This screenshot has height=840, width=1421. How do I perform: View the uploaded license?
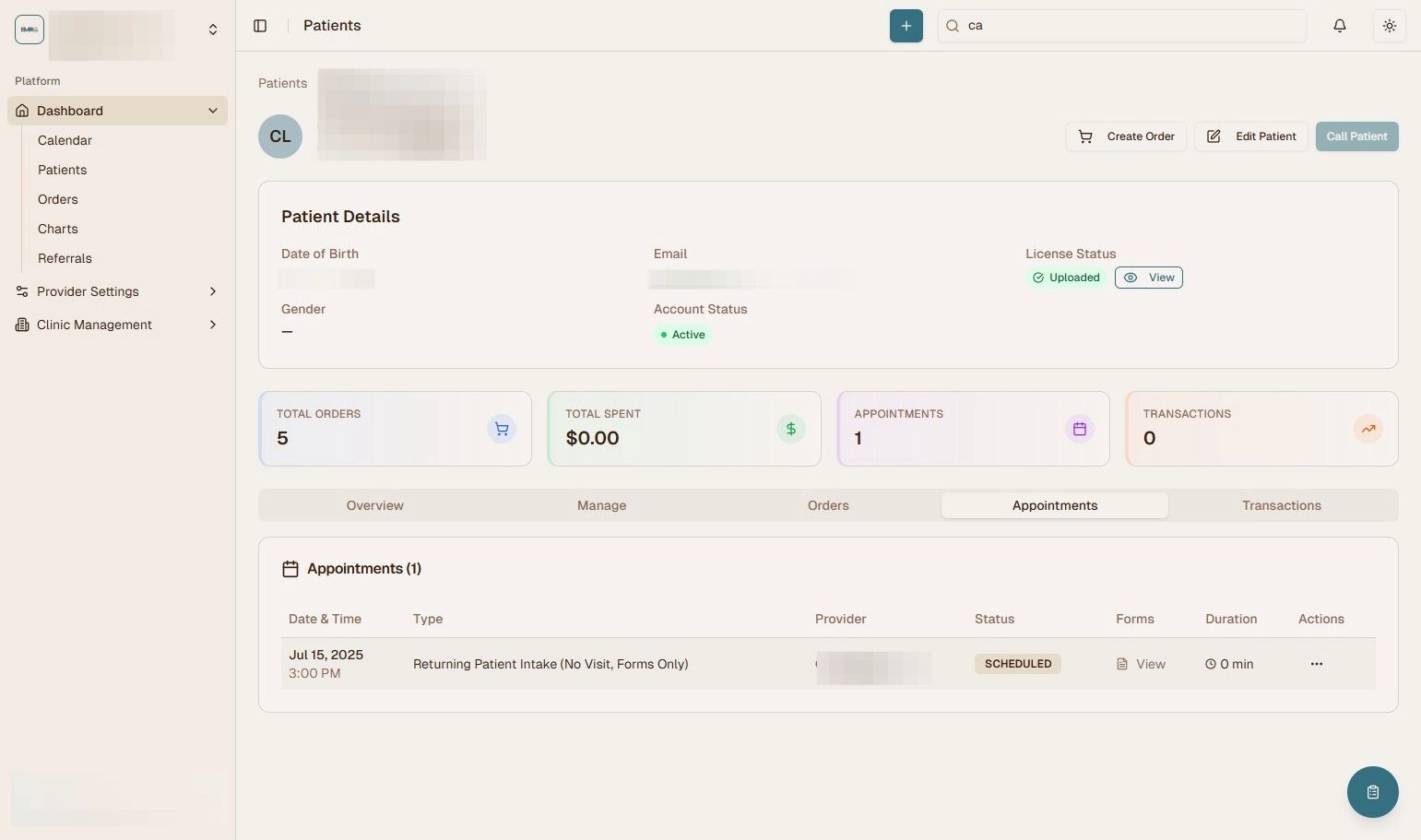(1148, 278)
